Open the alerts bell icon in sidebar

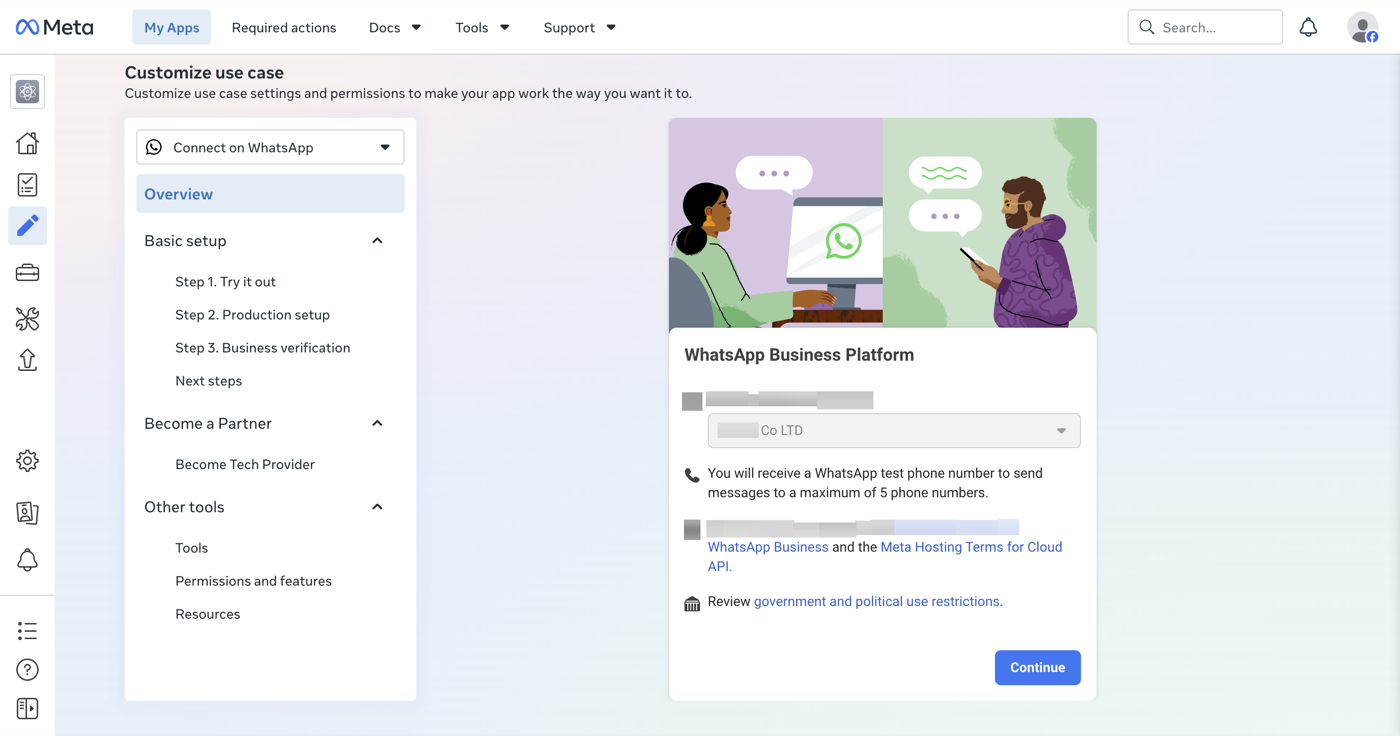tap(27, 560)
